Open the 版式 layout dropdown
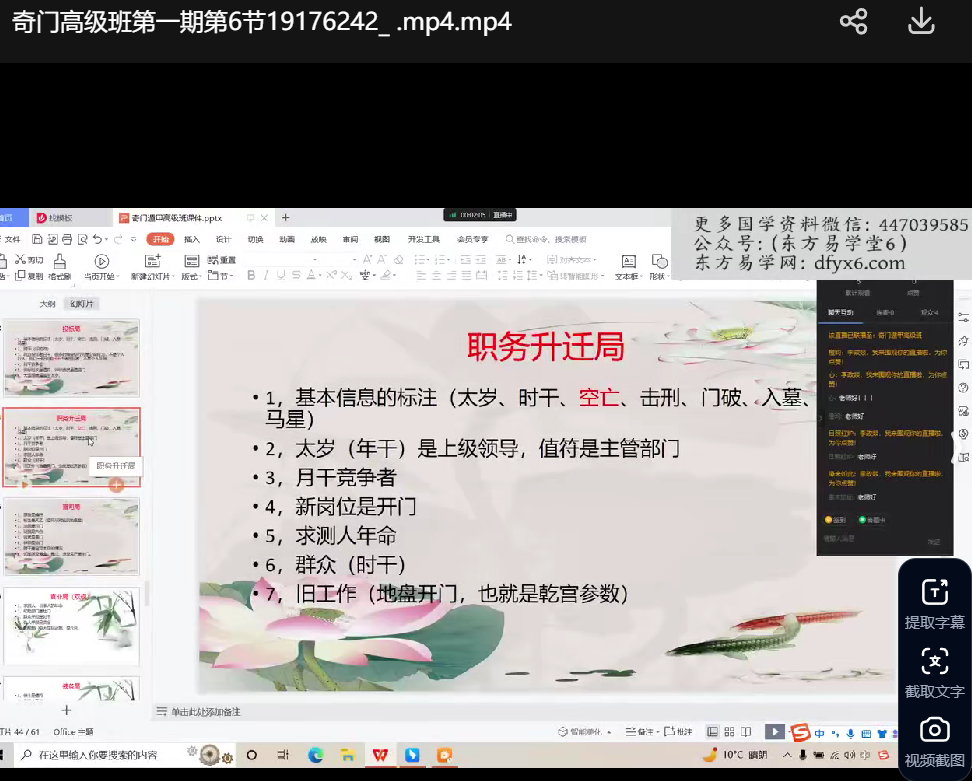Image resolution: width=972 pixels, height=781 pixels. click(190, 276)
